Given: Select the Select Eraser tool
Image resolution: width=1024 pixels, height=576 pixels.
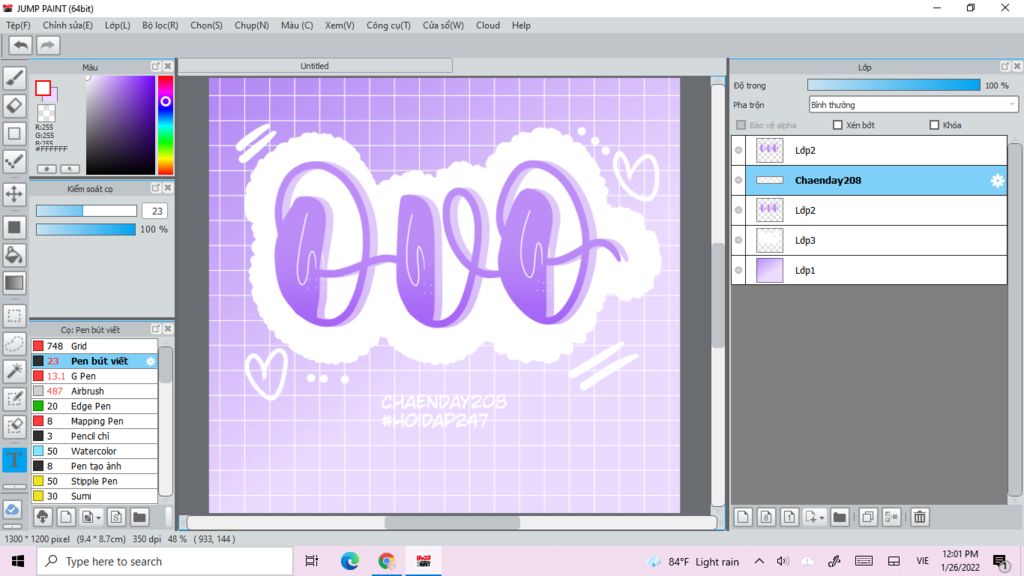Looking at the screenshot, I should coord(14,427).
